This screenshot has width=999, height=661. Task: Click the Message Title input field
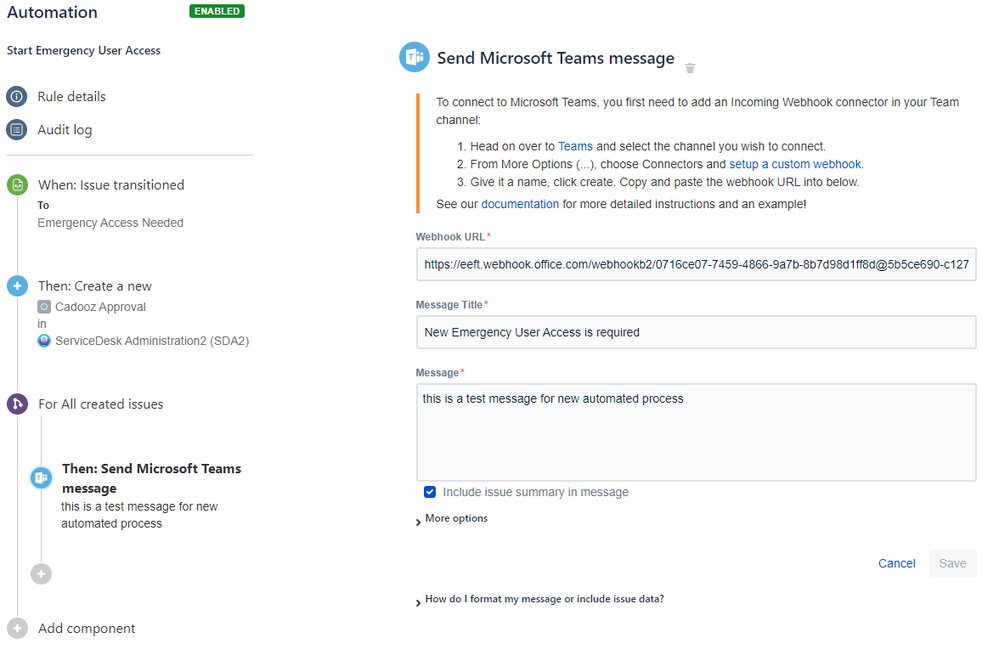click(x=696, y=332)
